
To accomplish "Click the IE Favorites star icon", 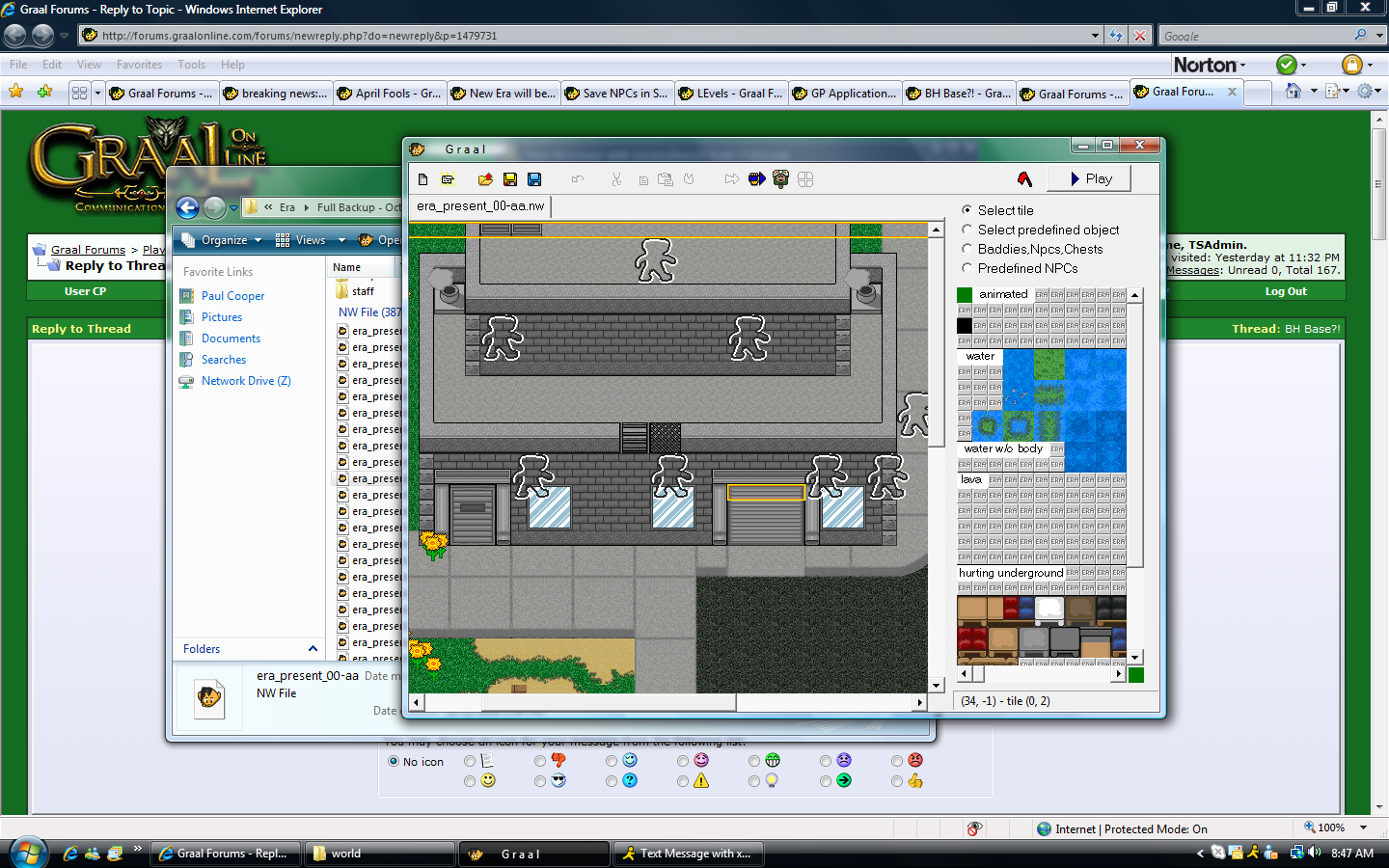I will click(x=16, y=92).
